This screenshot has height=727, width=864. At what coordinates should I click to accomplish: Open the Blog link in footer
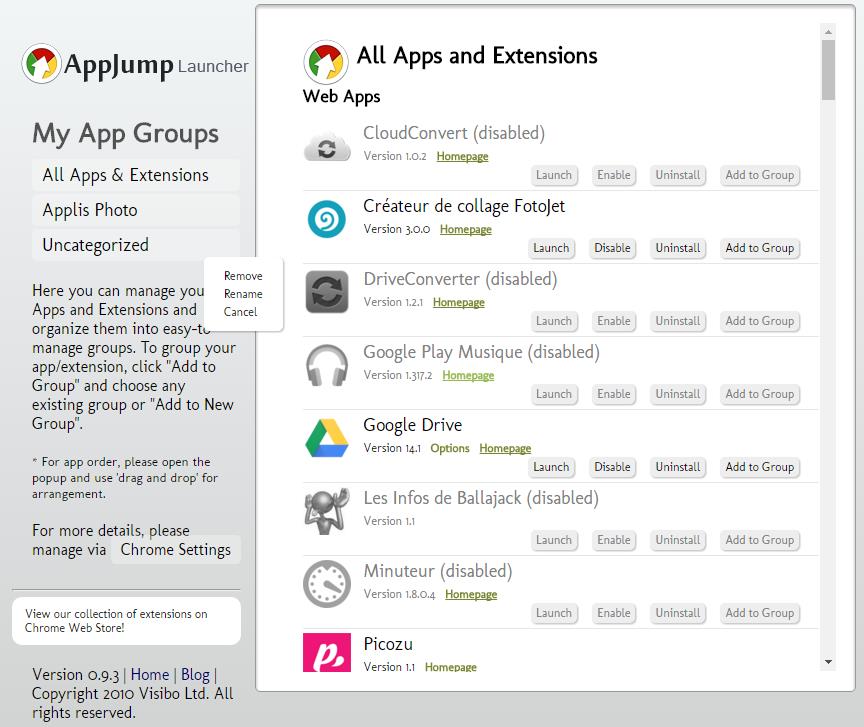(x=196, y=675)
